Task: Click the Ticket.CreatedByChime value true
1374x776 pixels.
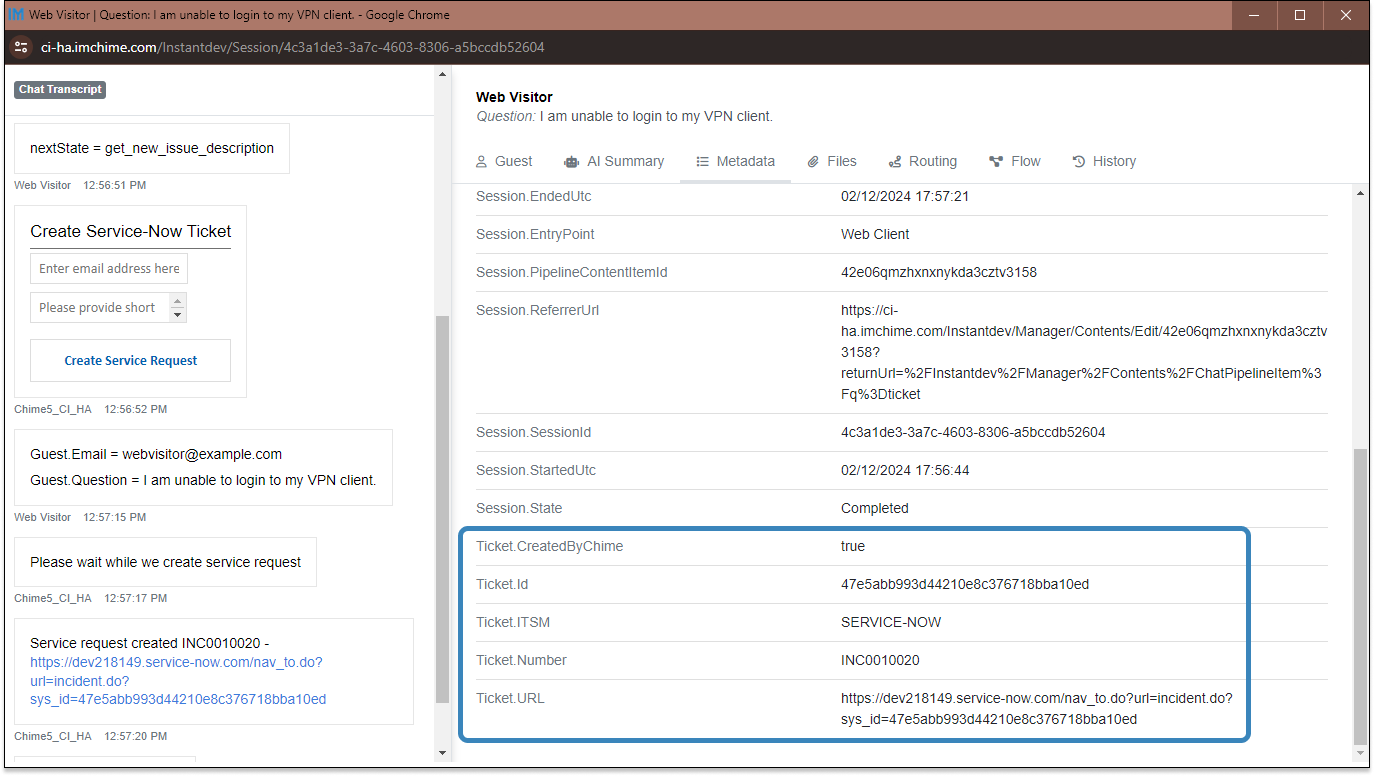Action: click(853, 546)
